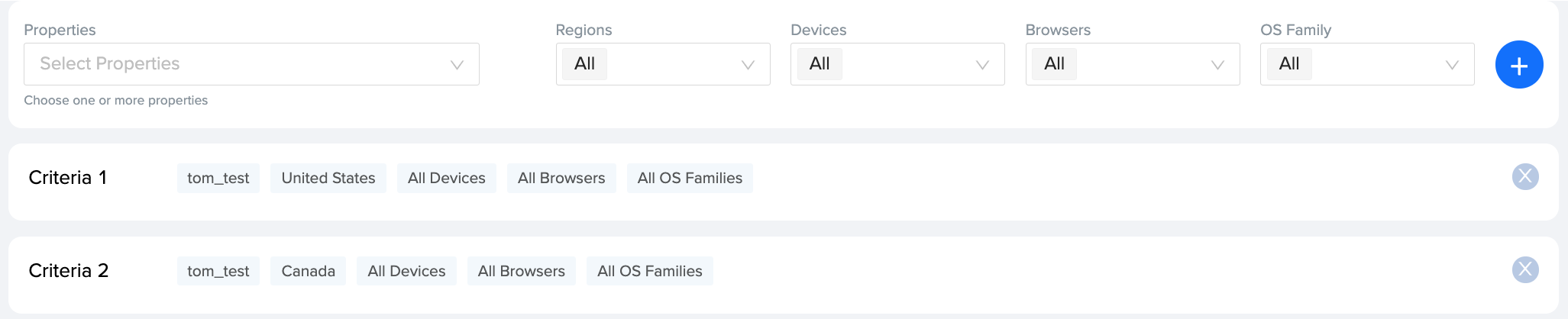
Task: Click the Regions dropdown chevron arrow
Action: (748, 65)
